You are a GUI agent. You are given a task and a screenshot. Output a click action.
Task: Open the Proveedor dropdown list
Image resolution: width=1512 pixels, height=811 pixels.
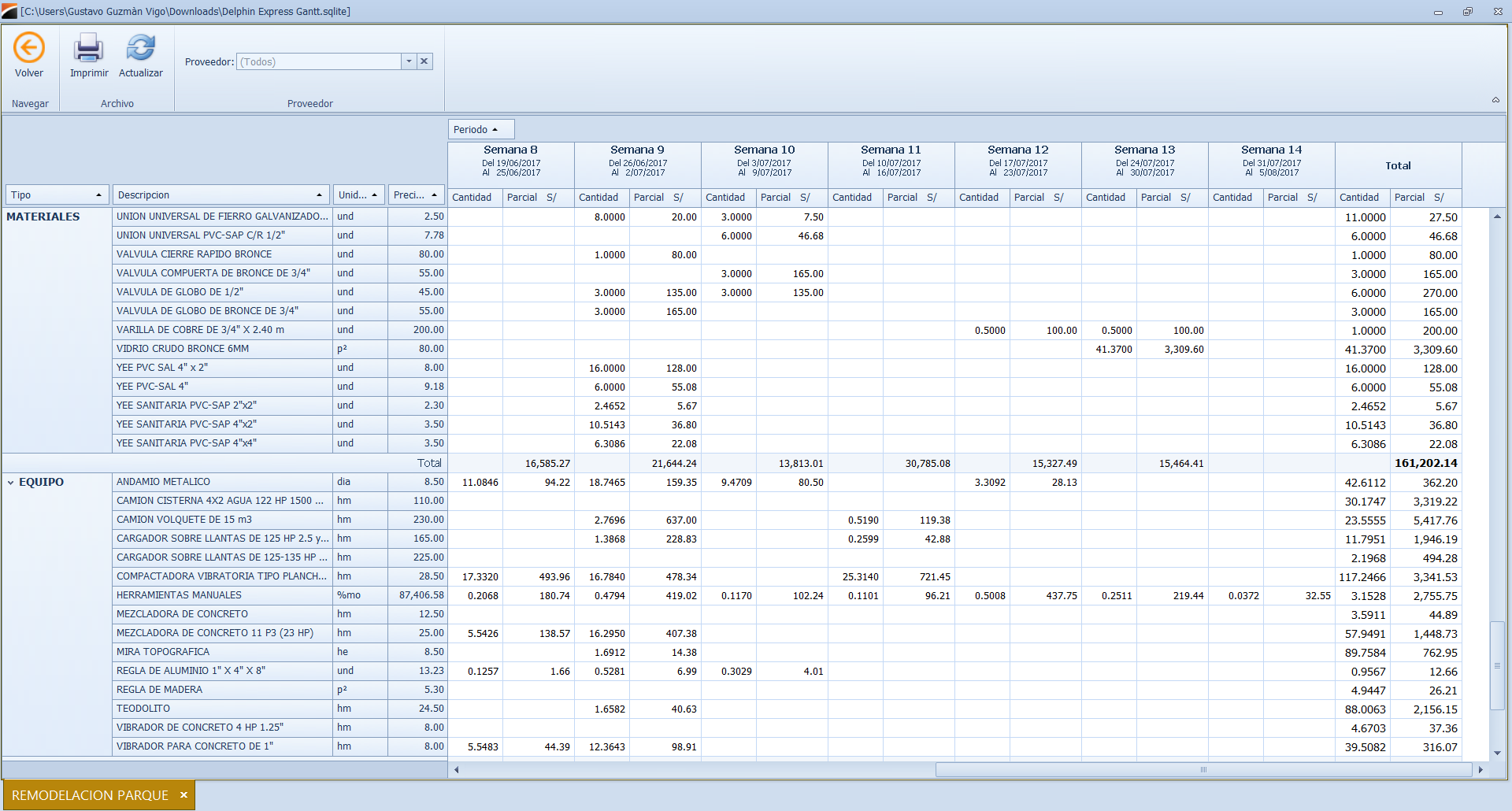point(409,61)
